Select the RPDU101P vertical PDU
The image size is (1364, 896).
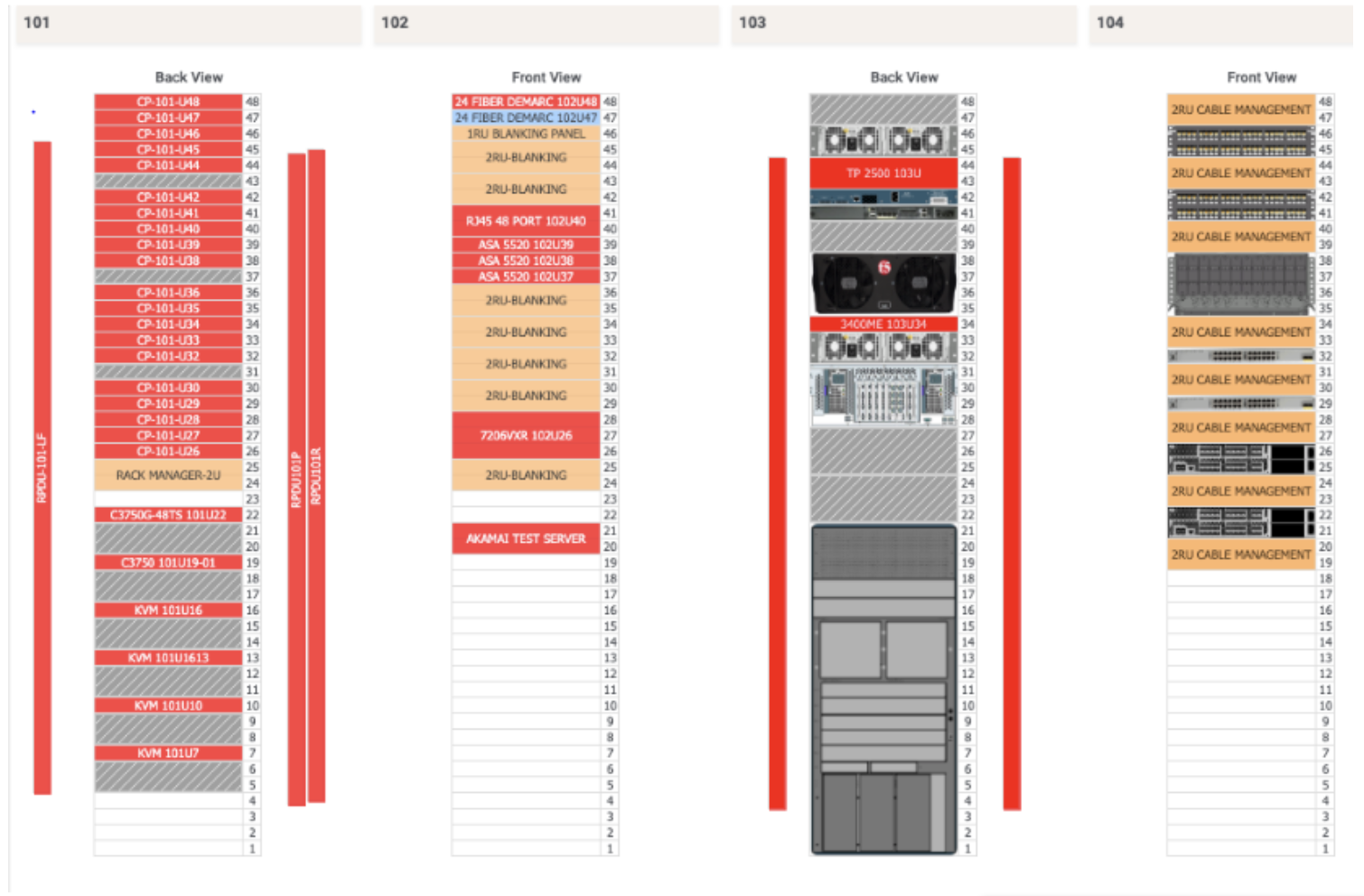point(296,479)
